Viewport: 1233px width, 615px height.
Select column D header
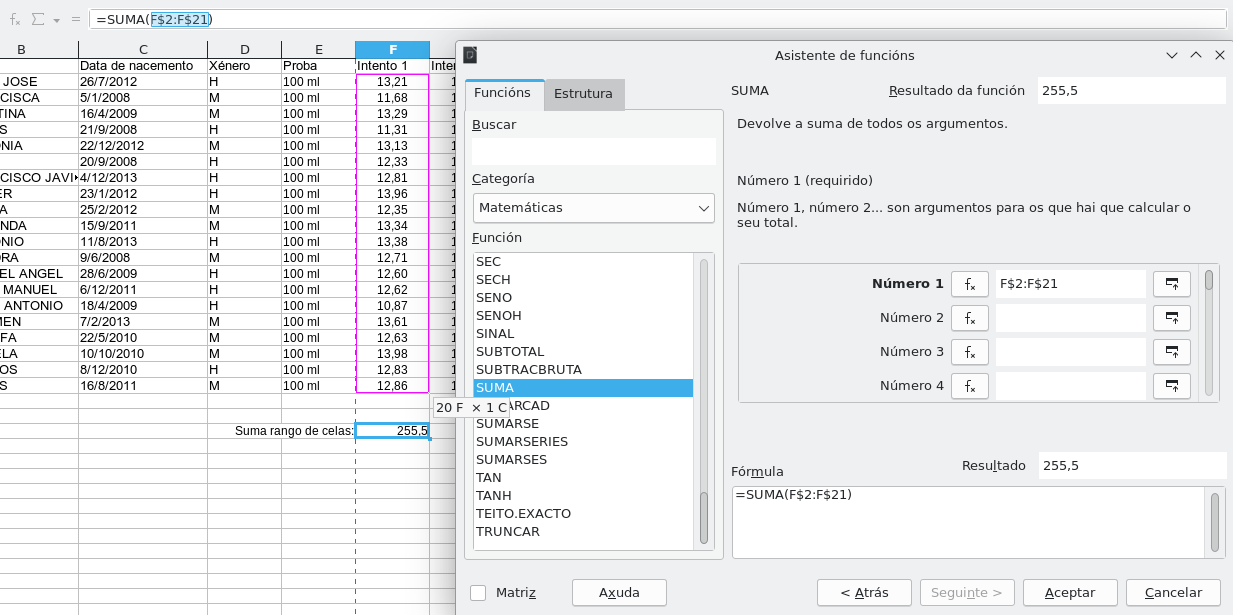point(245,49)
